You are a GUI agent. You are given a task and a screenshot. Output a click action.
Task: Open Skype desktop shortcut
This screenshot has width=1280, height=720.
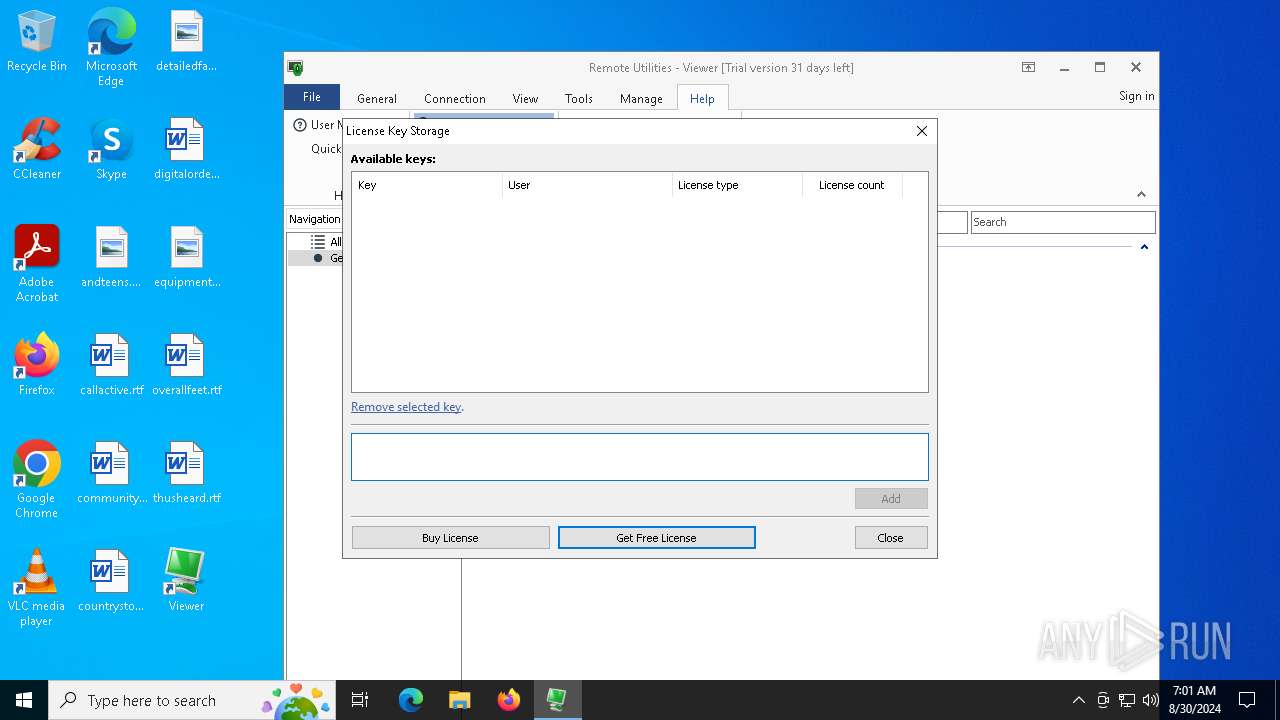[x=111, y=149]
